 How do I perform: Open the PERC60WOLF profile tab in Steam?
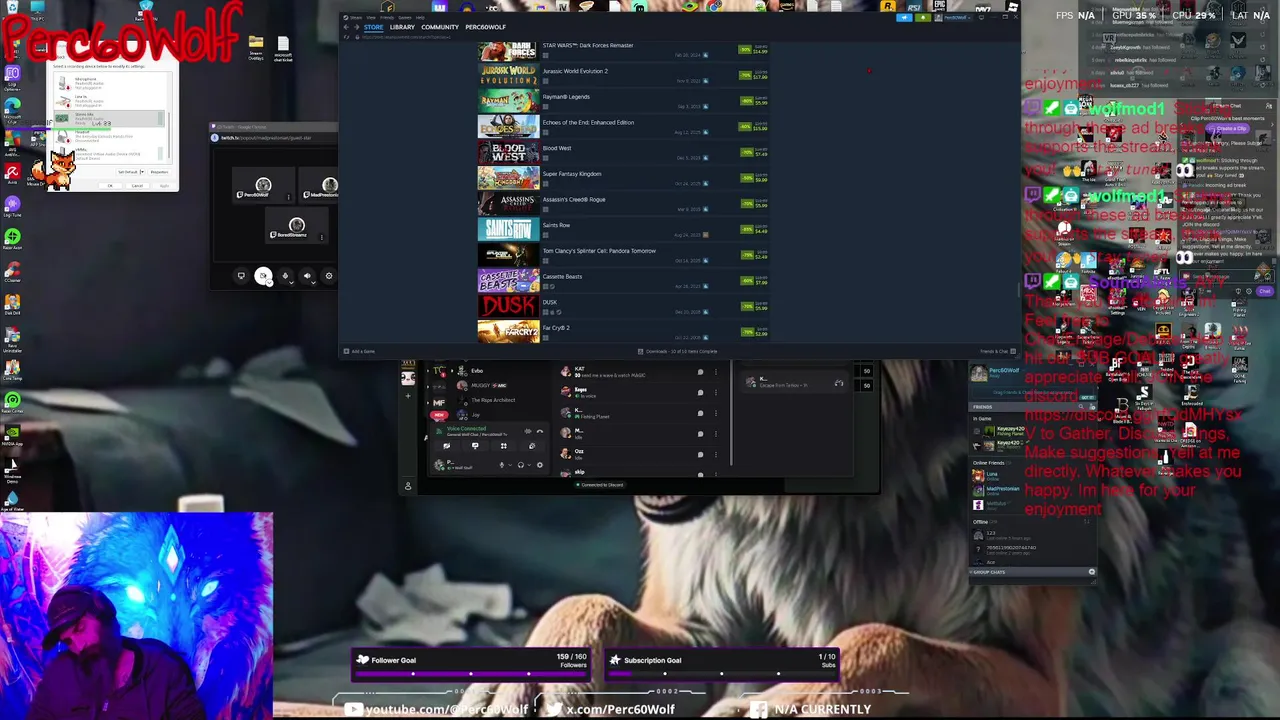[x=486, y=27]
